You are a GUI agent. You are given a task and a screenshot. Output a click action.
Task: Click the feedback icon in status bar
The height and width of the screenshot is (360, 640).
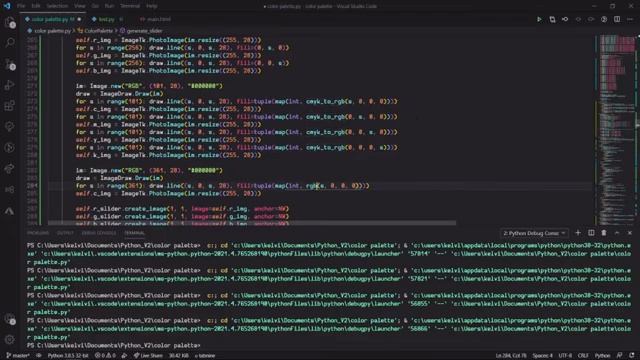click(620, 356)
